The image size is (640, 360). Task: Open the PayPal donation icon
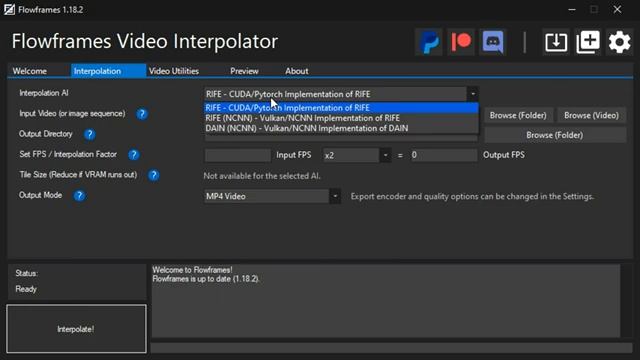click(x=429, y=42)
